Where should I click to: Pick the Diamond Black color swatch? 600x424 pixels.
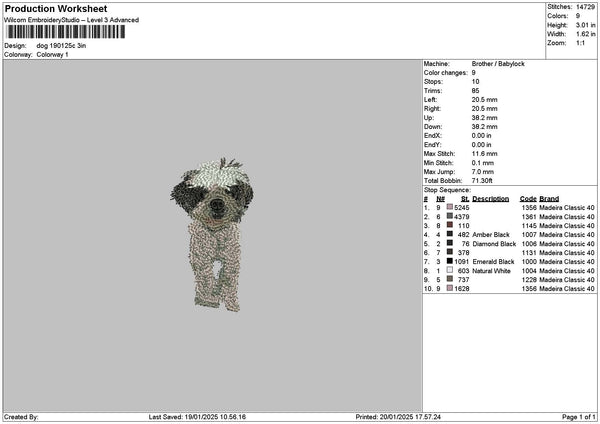450,243
